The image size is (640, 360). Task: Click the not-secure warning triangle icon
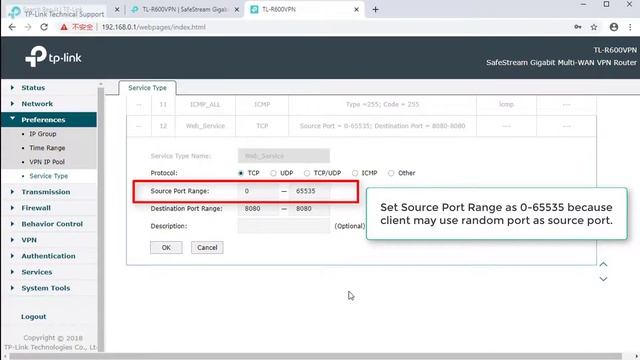coord(64,27)
